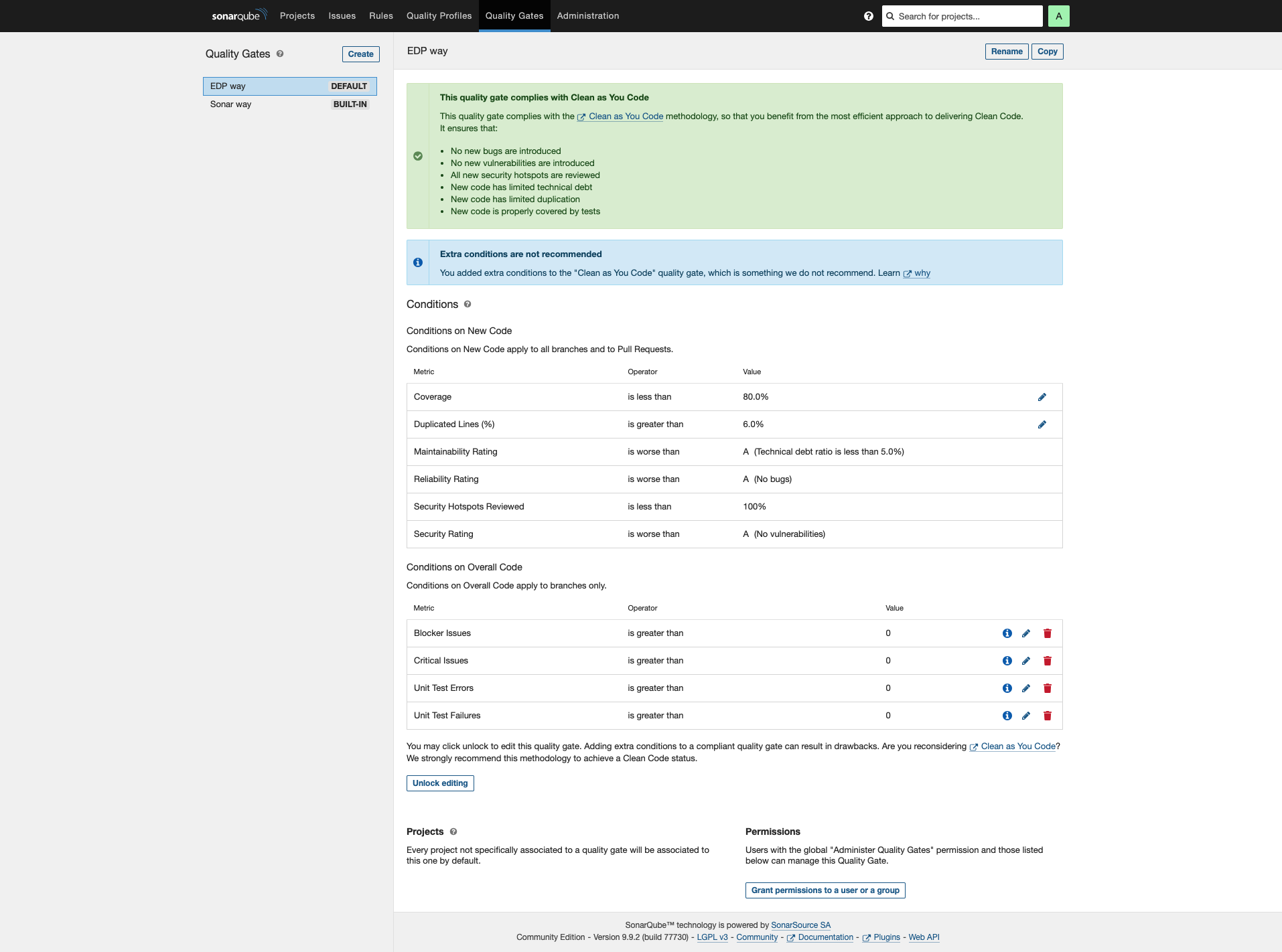The image size is (1282, 952).
Task: Delete the Unit Test Errors condition
Action: pyautogui.click(x=1047, y=688)
